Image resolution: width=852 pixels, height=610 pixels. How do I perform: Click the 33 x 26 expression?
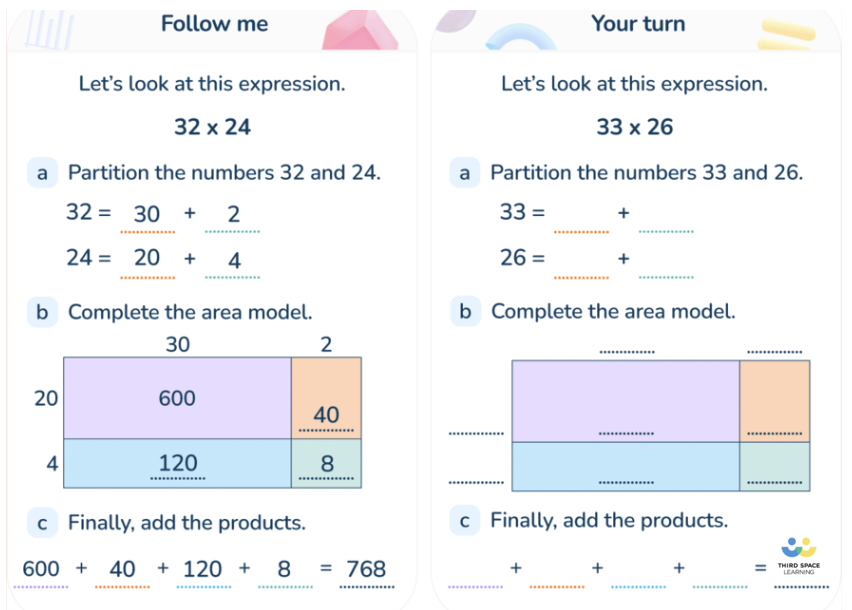click(x=635, y=127)
